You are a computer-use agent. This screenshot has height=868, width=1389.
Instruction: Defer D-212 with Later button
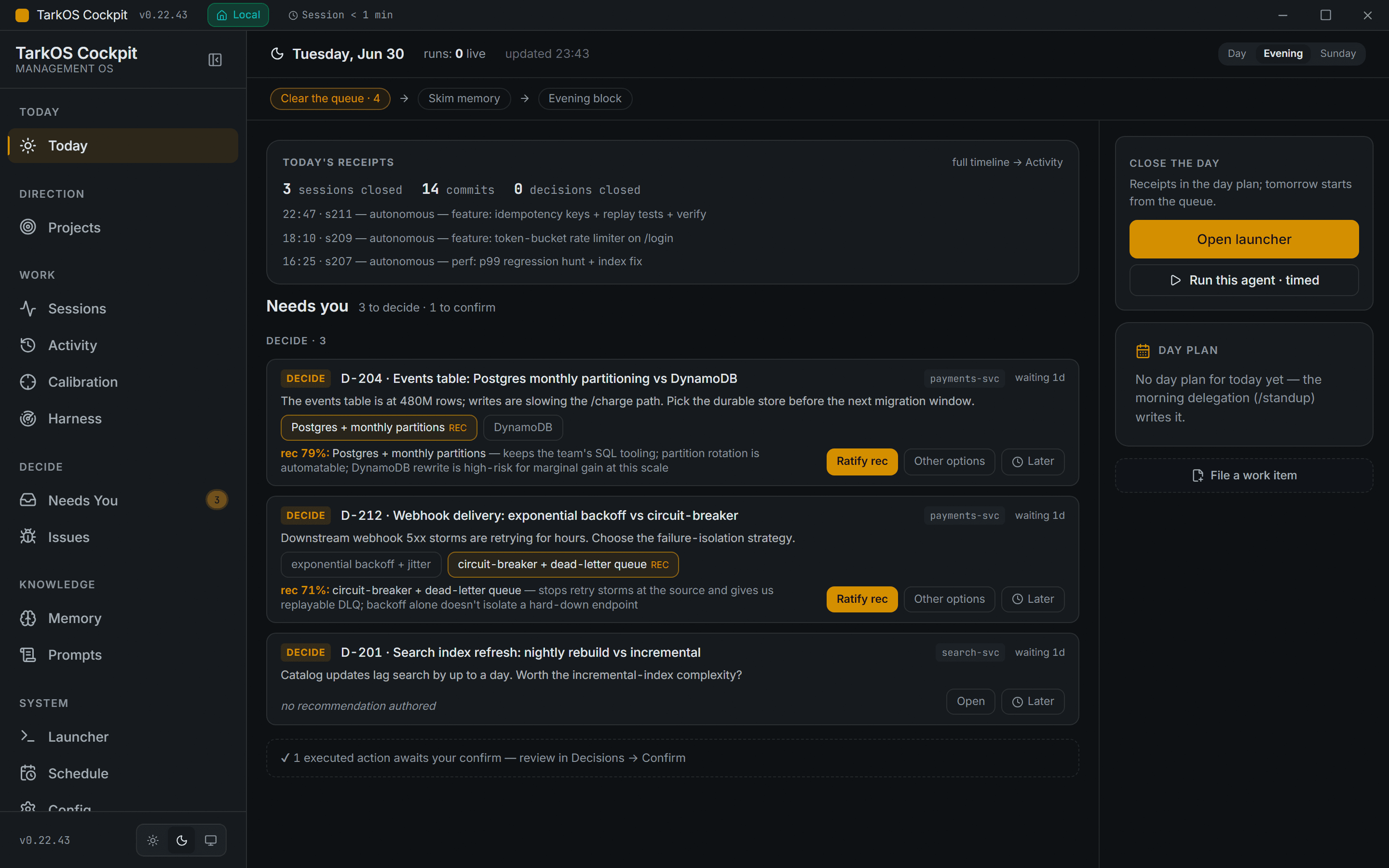pyautogui.click(x=1033, y=599)
